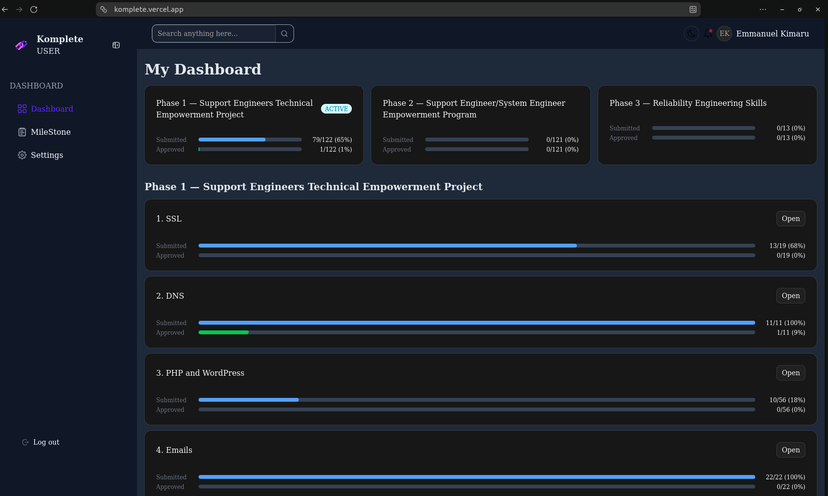Collapse sidebar with panel toggle icon

(116, 45)
